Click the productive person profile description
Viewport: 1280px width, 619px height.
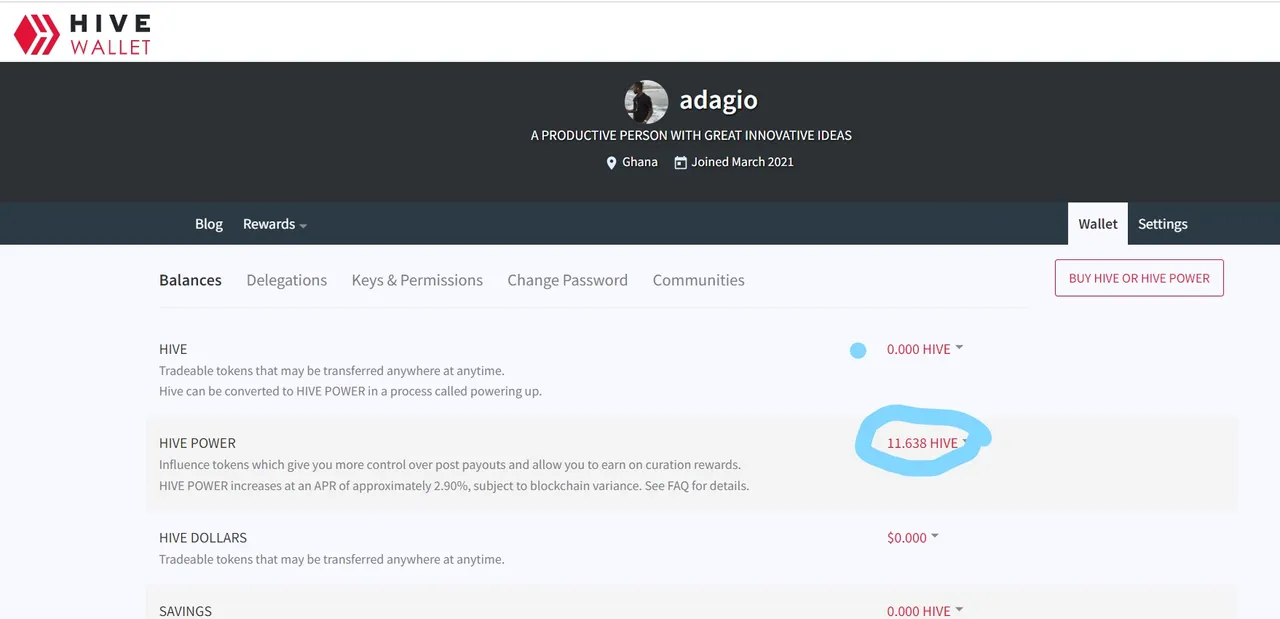click(691, 135)
